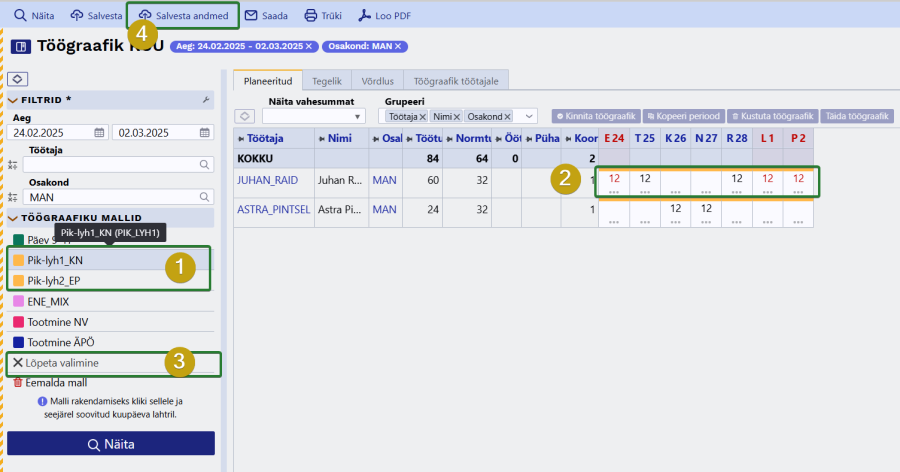Click the Töötaja search input field

point(118,165)
